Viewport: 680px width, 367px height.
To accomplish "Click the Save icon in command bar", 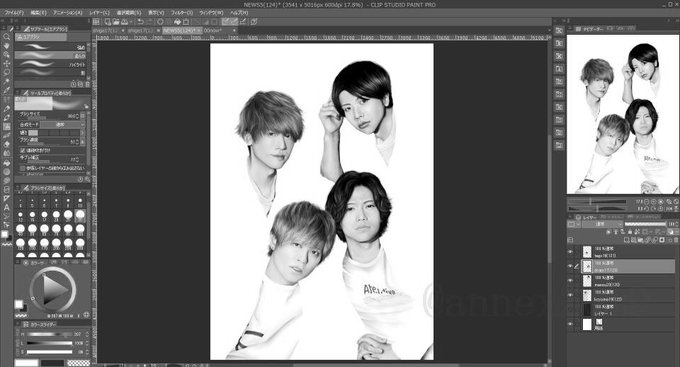I will (x=124, y=22).
